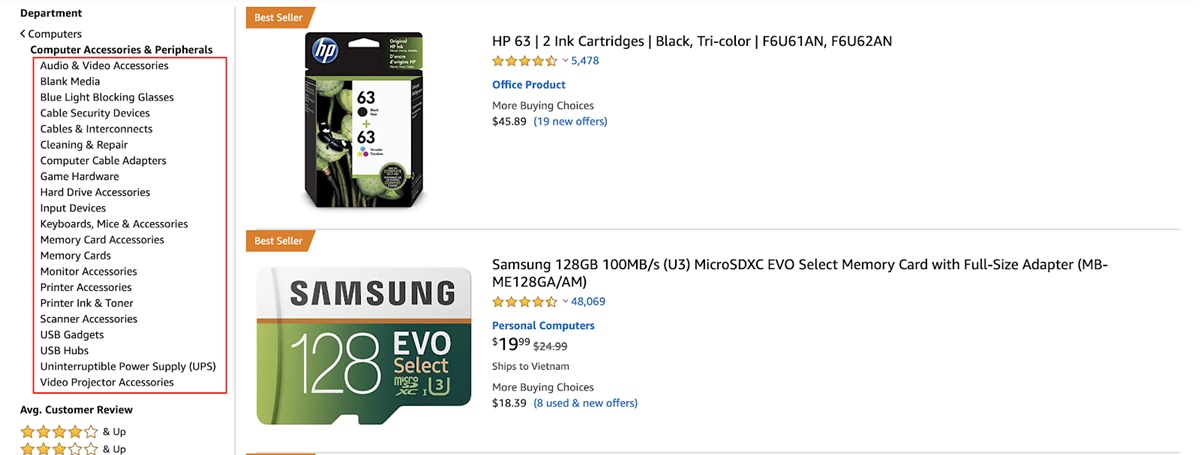
Task: Go back to Computers department chevron
Action: [23, 34]
